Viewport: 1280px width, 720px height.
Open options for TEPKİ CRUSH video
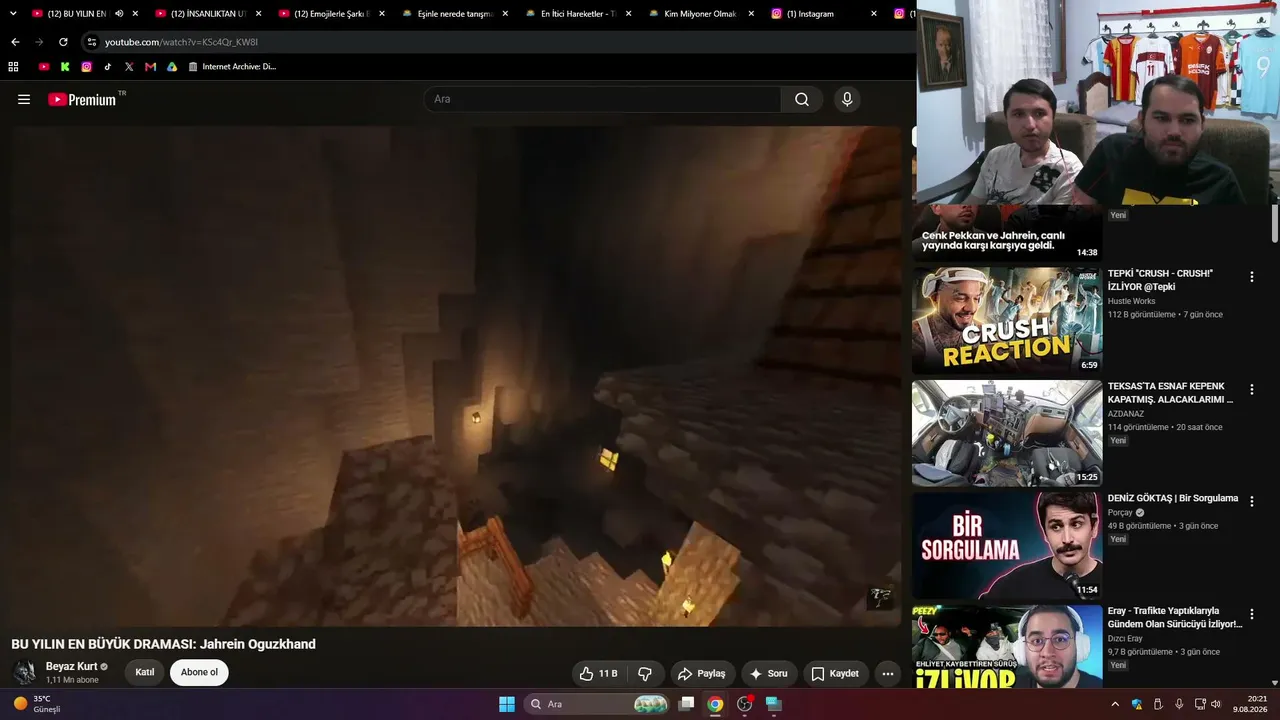(x=1251, y=277)
